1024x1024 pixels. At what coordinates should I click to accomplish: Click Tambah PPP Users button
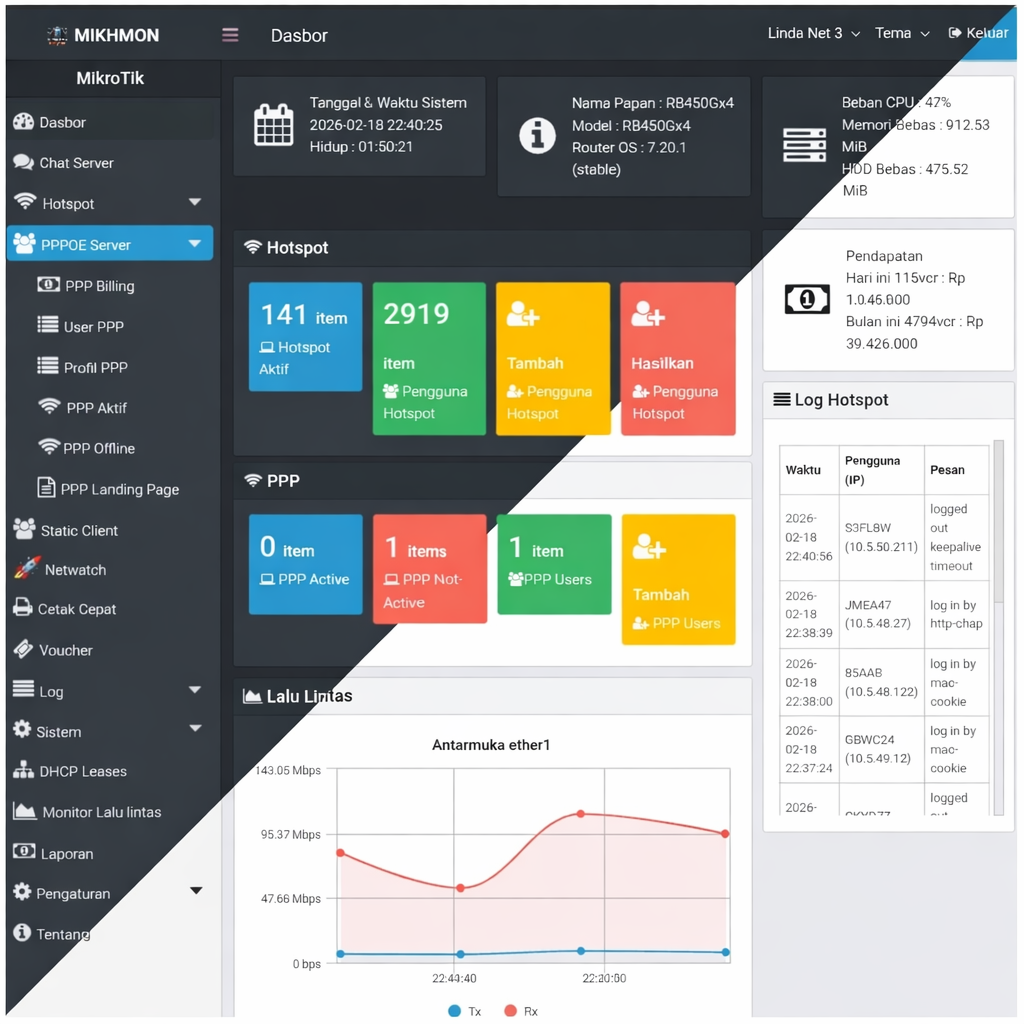click(678, 578)
